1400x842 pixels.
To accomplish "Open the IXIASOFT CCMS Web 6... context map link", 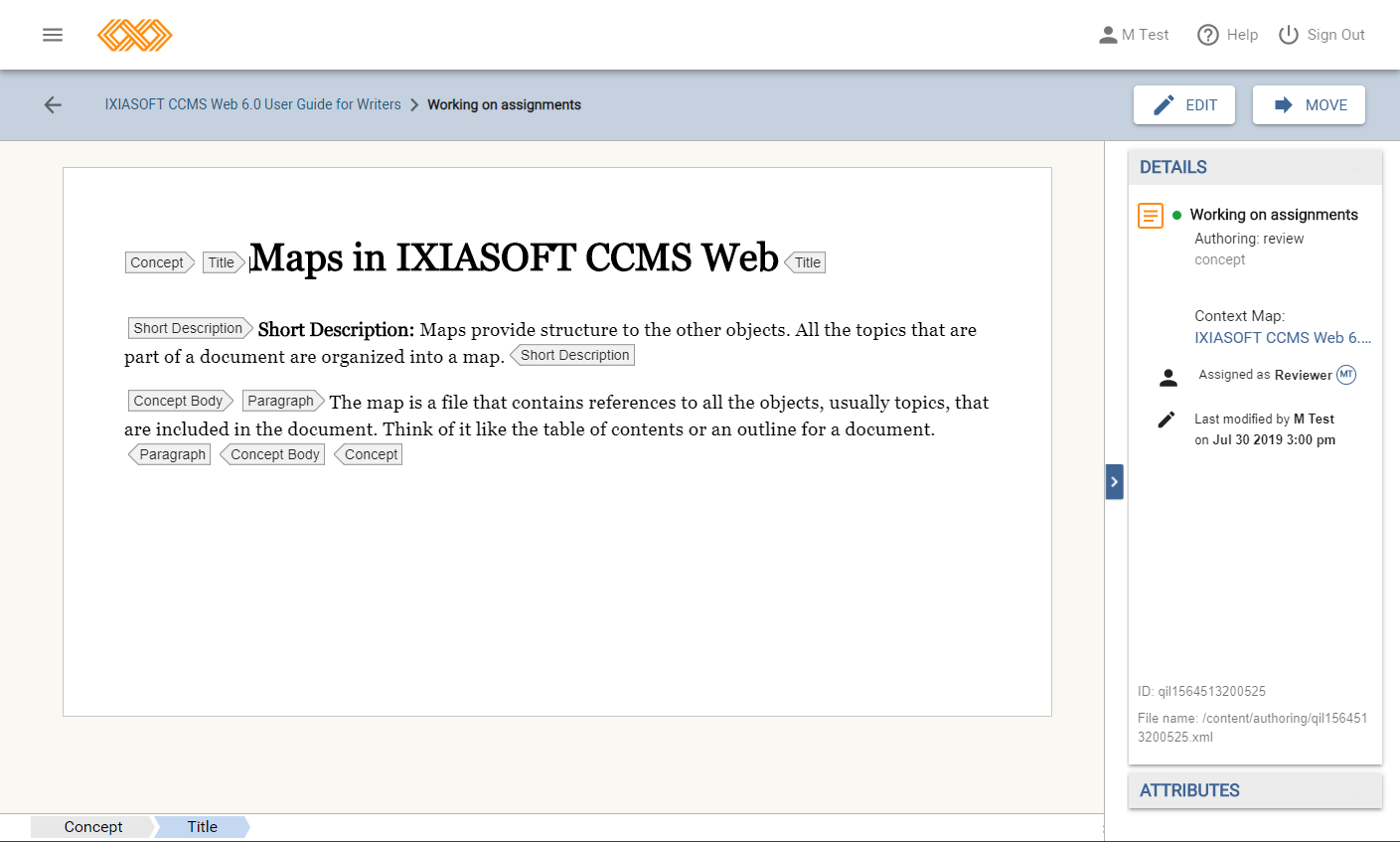I will (x=1283, y=338).
